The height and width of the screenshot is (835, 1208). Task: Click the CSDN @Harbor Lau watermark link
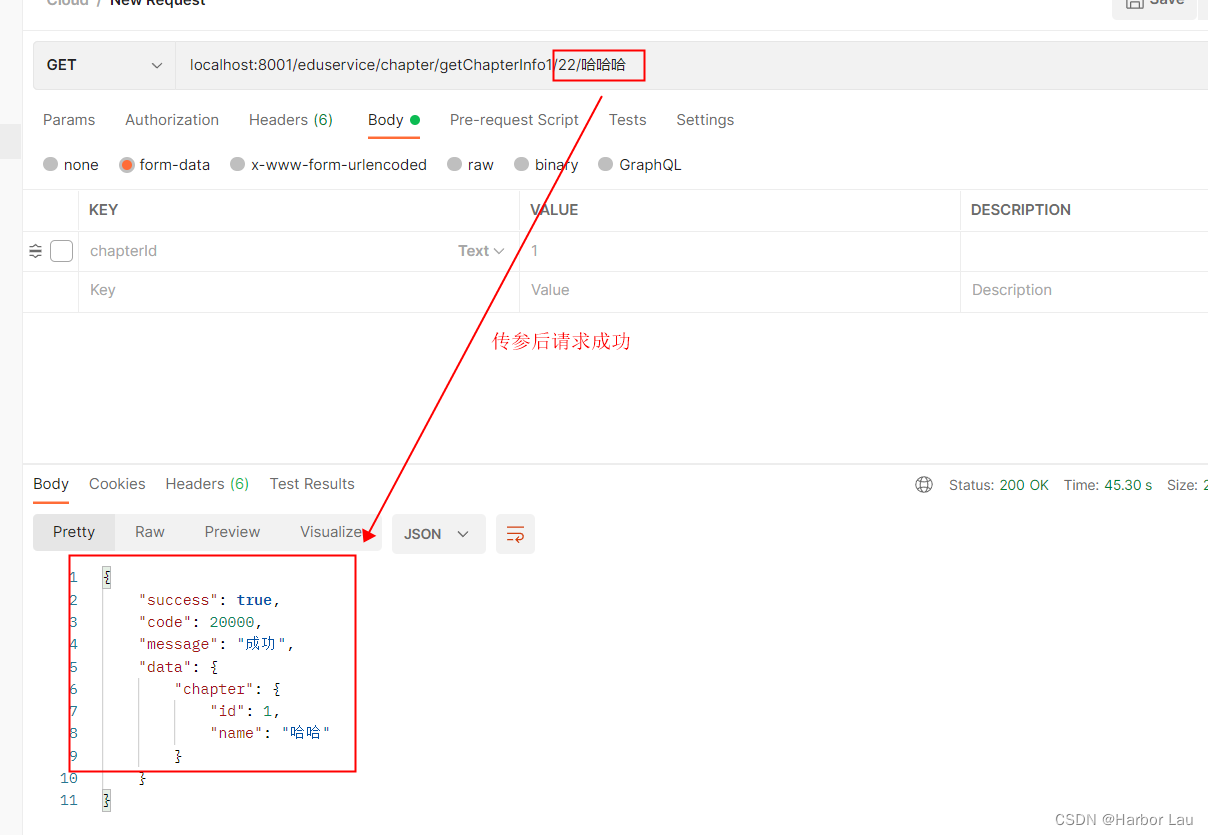[x=1123, y=819]
